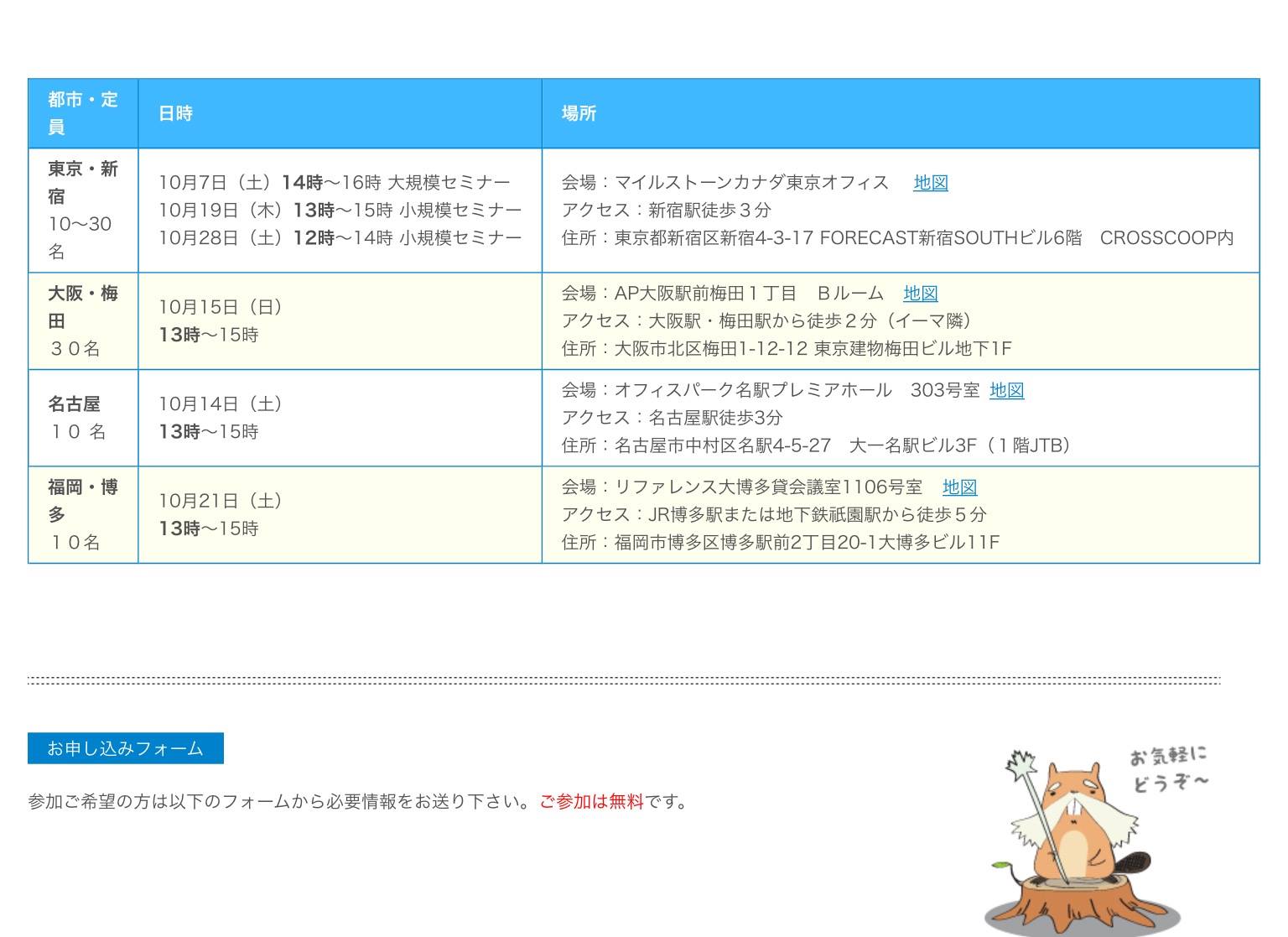Select the 福岡・博多 city cell
This screenshot has width=1288, height=937.
point(82,514)
